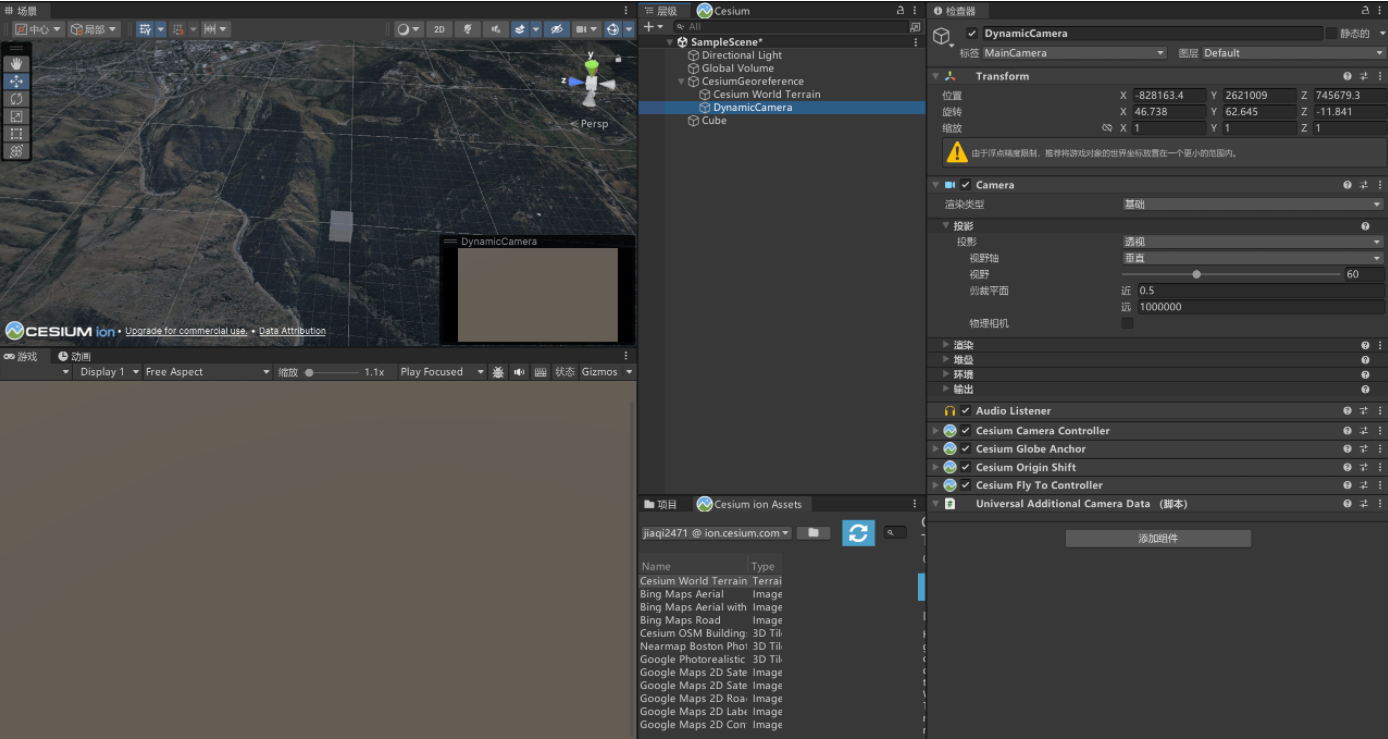Toggle Cesium Origin Shift checkbox
1388x739 pixels.
pyautogui.click(x=965, y=467)
